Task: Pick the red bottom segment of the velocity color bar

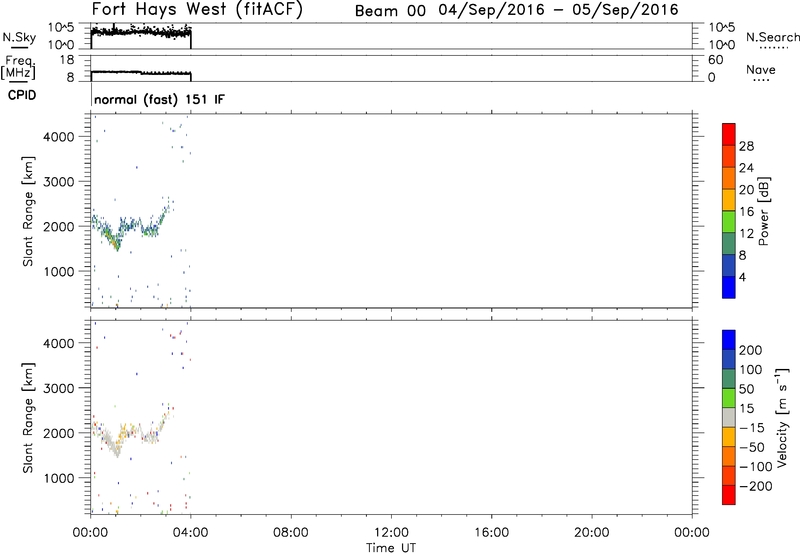Action: tap(729, 495)
